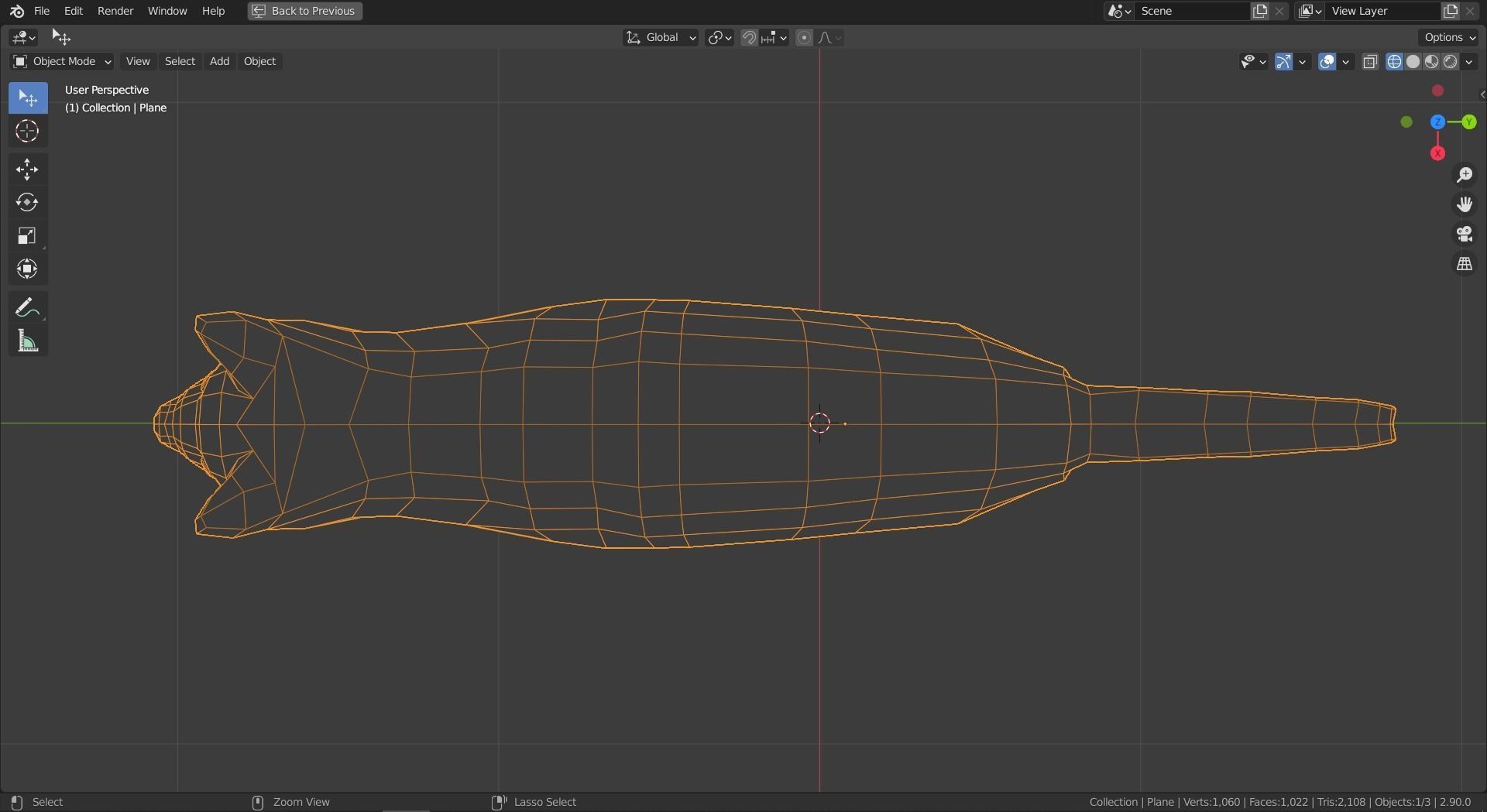1487x812 pixels.
Task: Toggle the camera view icon
Action: coord(1464,235)
